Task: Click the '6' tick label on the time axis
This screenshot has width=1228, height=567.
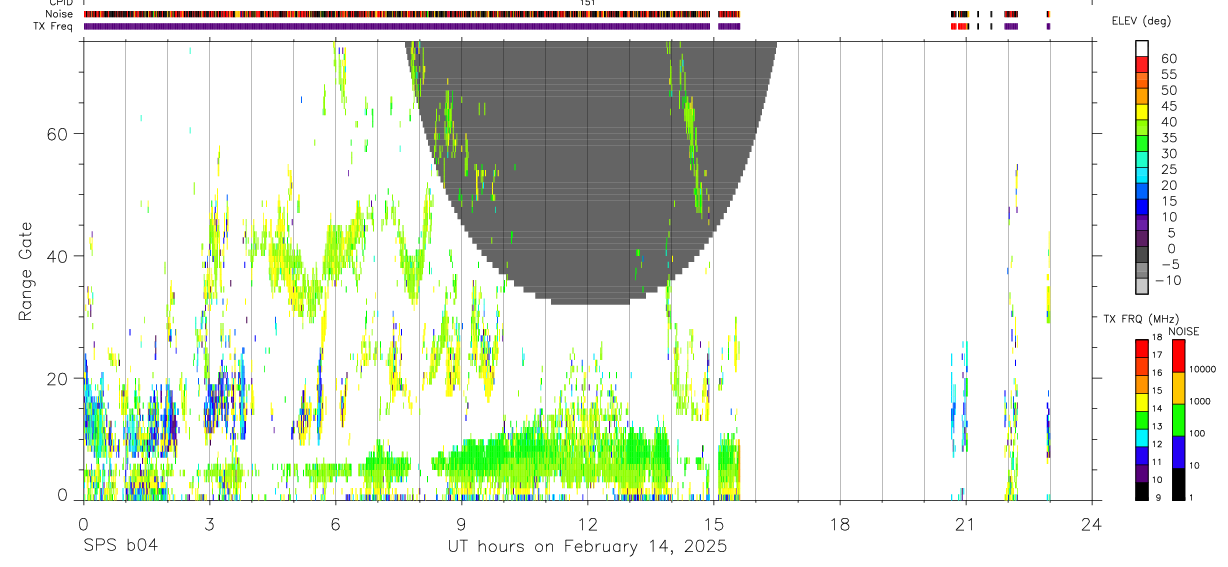Action: (335, 523)
